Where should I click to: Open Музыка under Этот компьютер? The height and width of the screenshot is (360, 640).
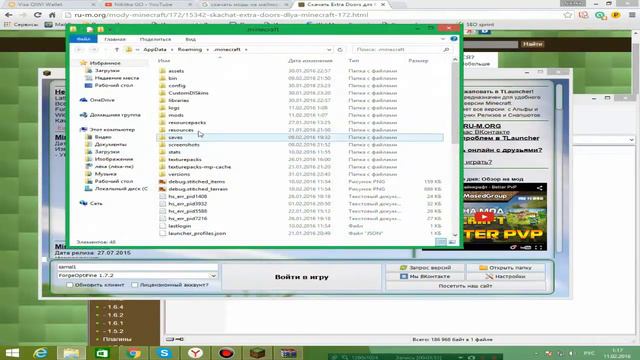101,174
